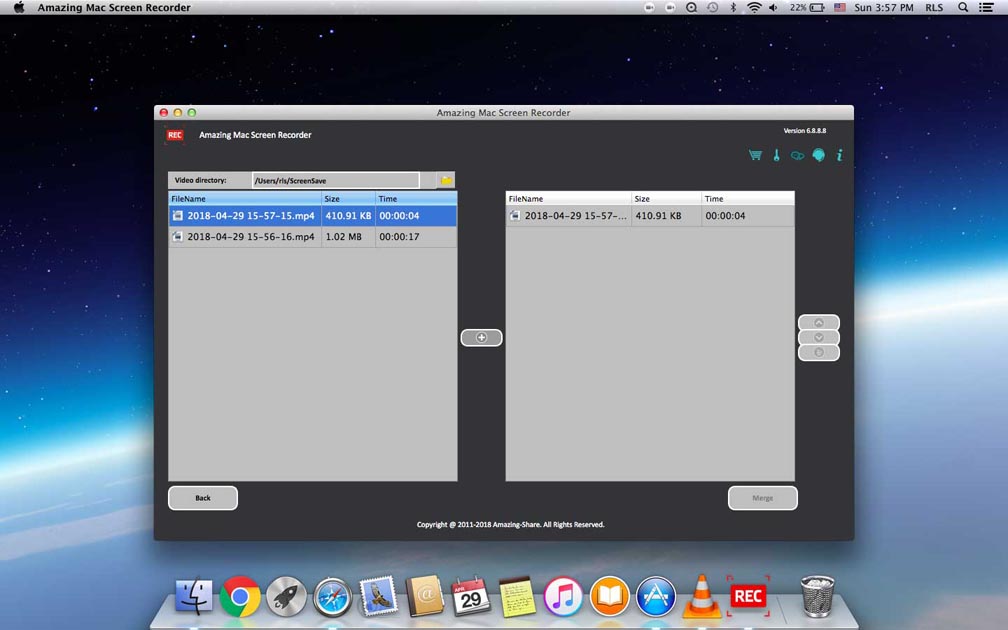Image resolution: width=1008 pixels, height=630 pixels.
Task: Click Size column header in left list
Action: click(348, 199)
